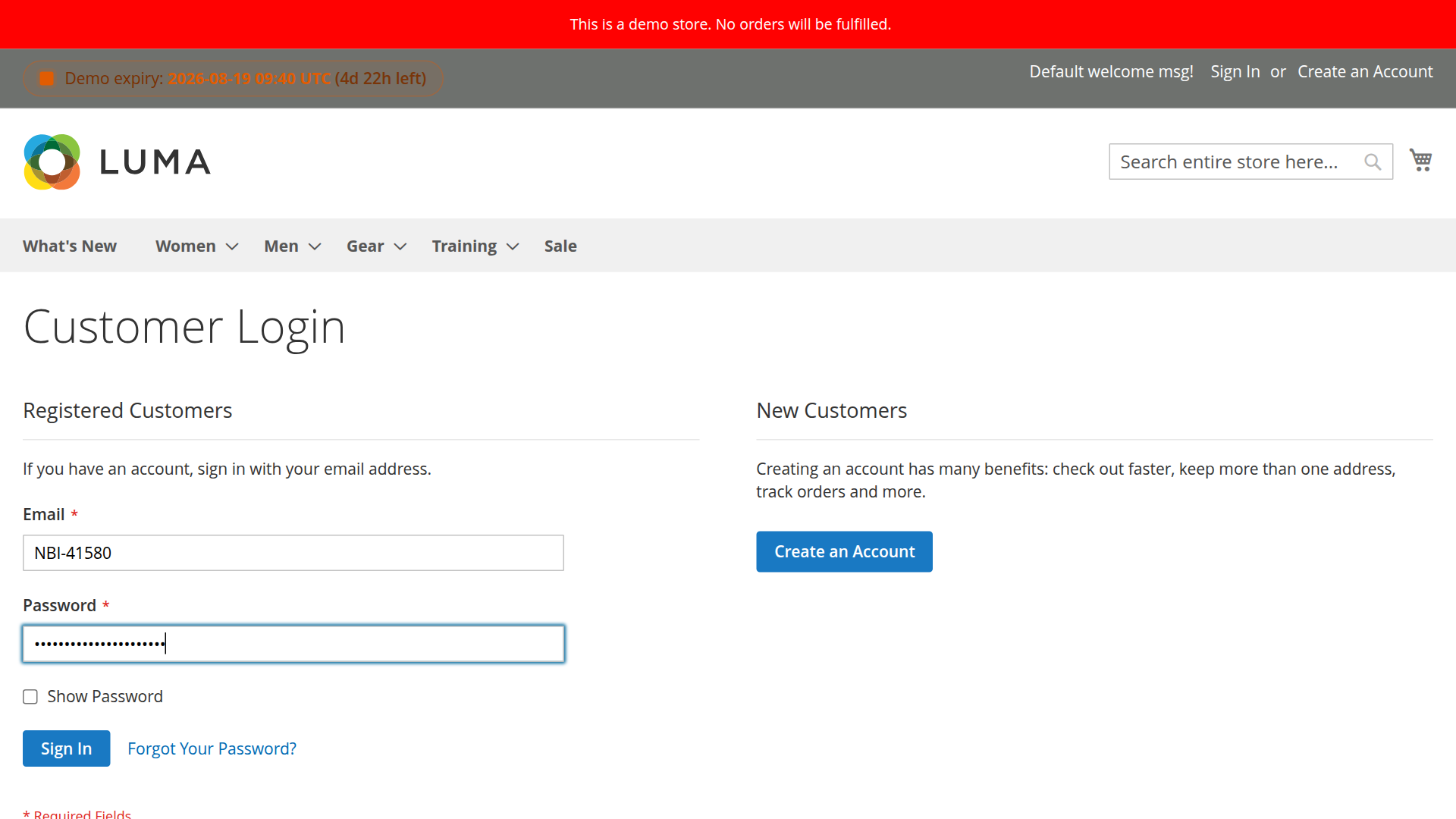This screenshot has height=819, width=1456.
Task: Expand the Gear menu chevron
Action: pyautogui.click(x=400, y=246)
